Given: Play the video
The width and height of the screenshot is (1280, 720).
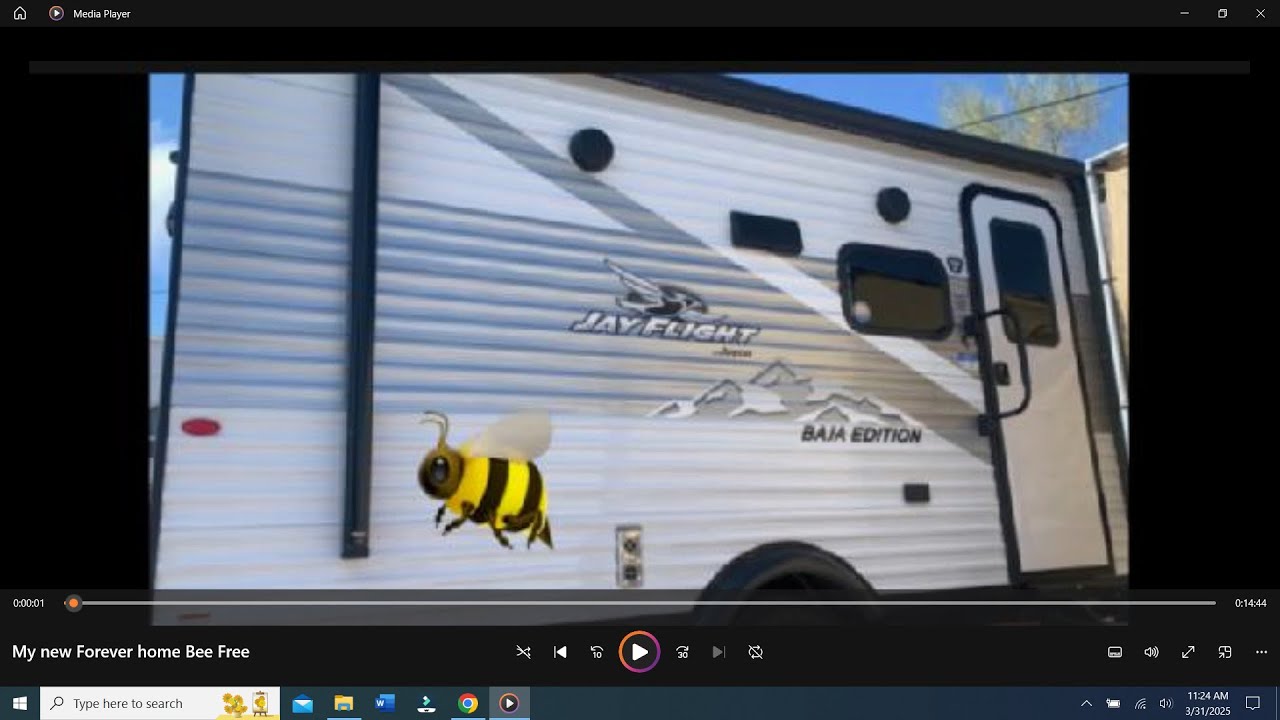Looking at the screenshot, I should click(639, 652).
